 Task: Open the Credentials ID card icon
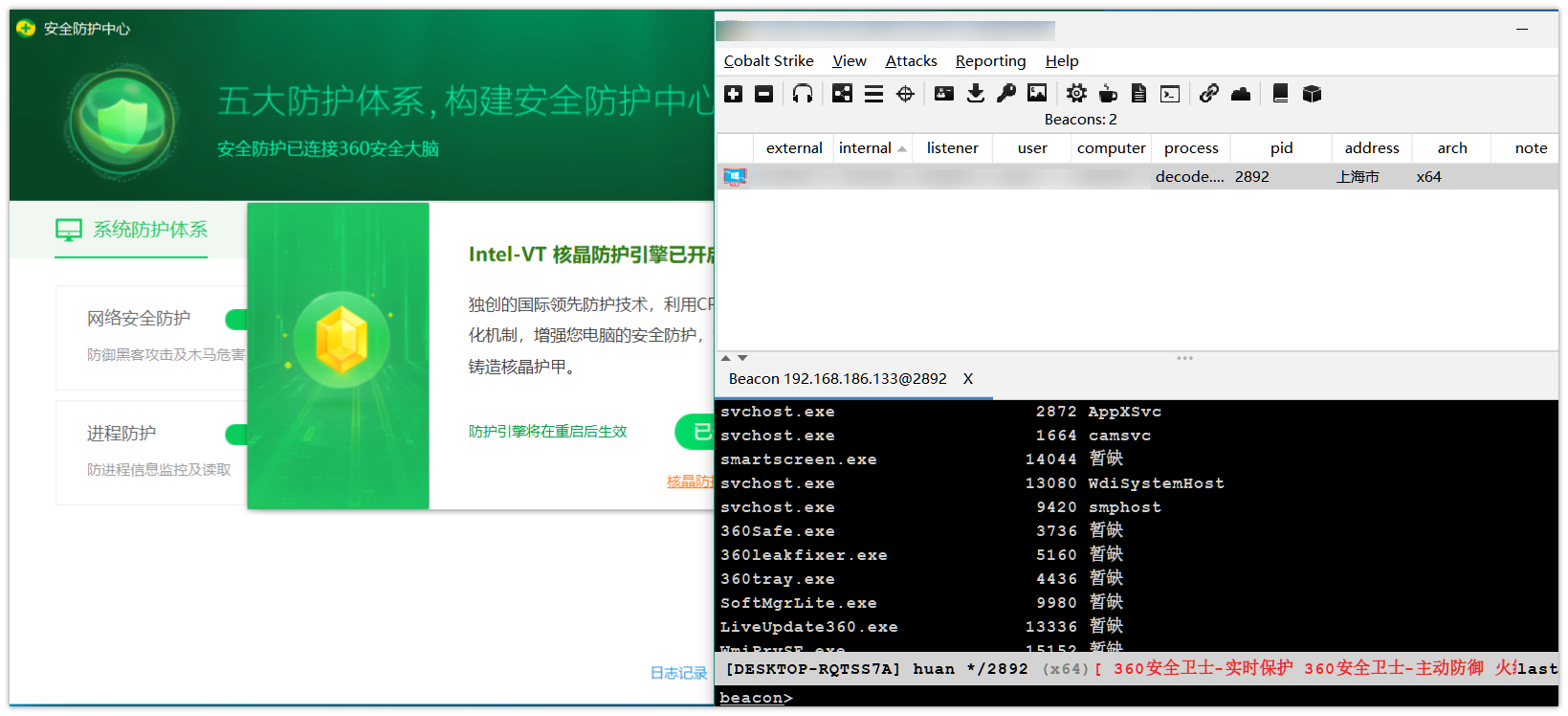tap(944, 94)
